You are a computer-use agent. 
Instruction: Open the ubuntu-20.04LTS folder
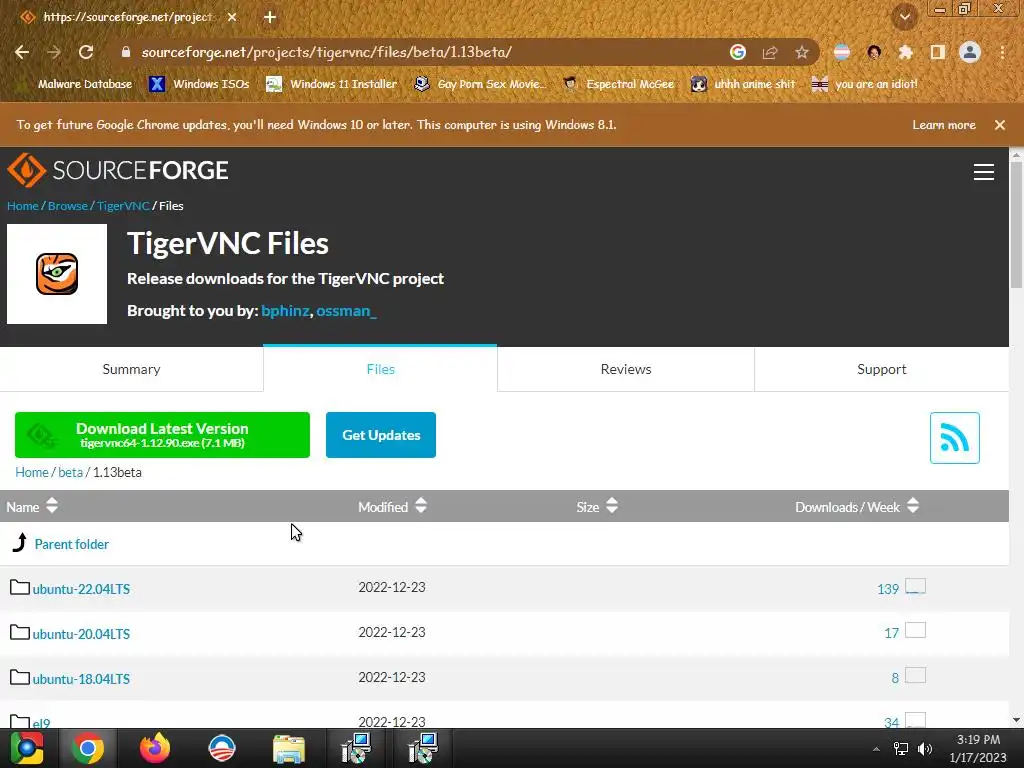[x=82, y=634]
